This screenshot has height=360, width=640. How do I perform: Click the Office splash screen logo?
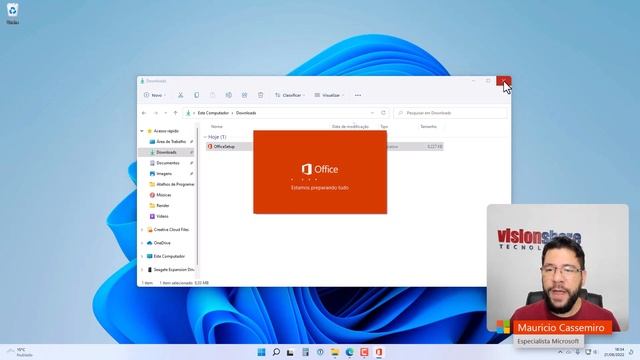[x=320, y=169]
